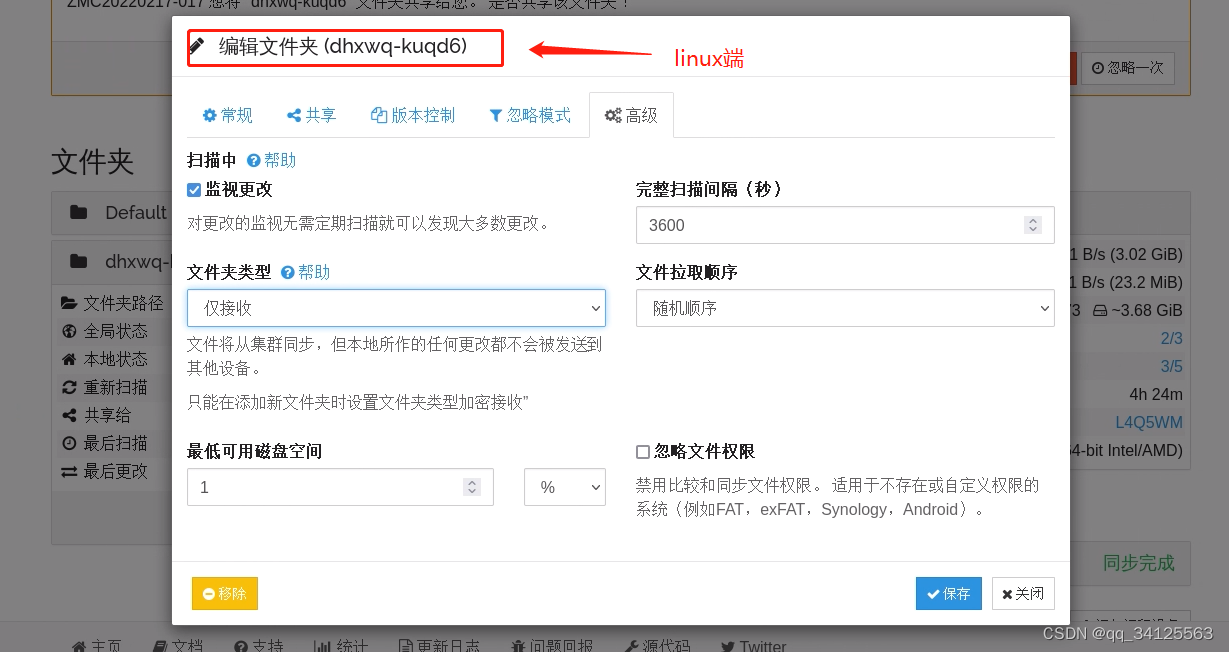Open the 文件拉取顺序 dropdown showing 随机顺序
This screenshot has height=652, width=1229.
pyautogui.click(x=845, y=308)
